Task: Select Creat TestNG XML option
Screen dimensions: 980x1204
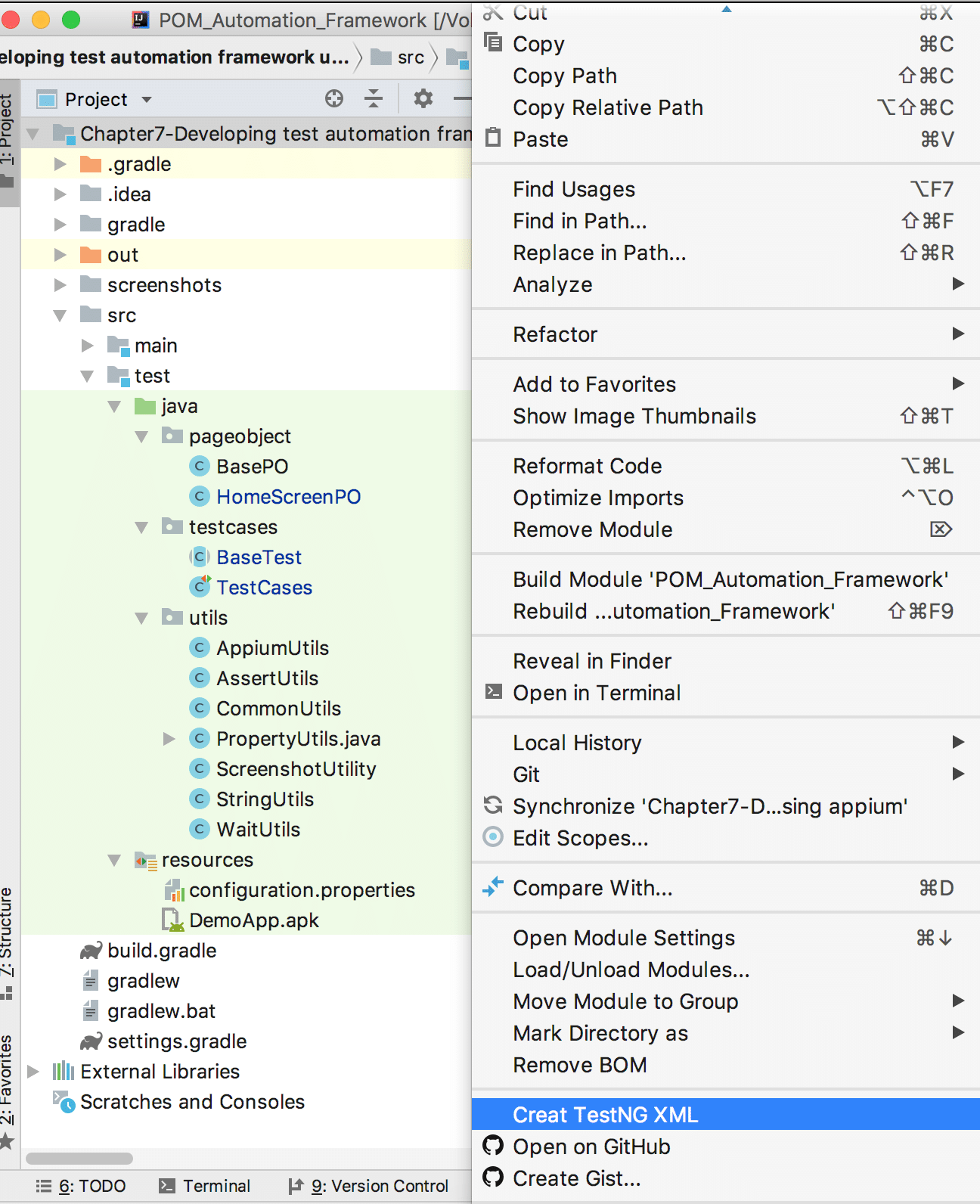Action: 726,1114
